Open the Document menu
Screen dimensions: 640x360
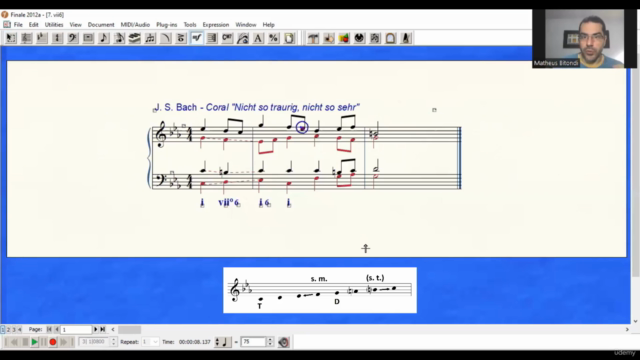coord(101,24)
